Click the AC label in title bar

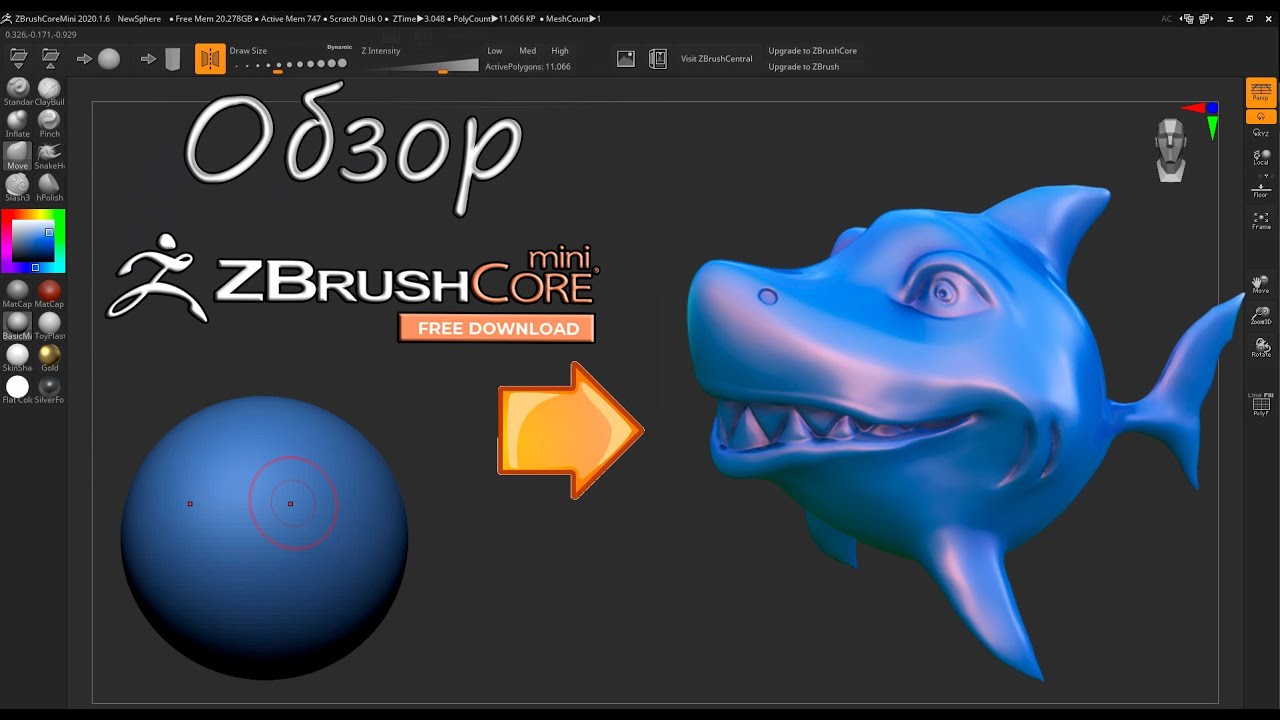(x=1166, y=19)
